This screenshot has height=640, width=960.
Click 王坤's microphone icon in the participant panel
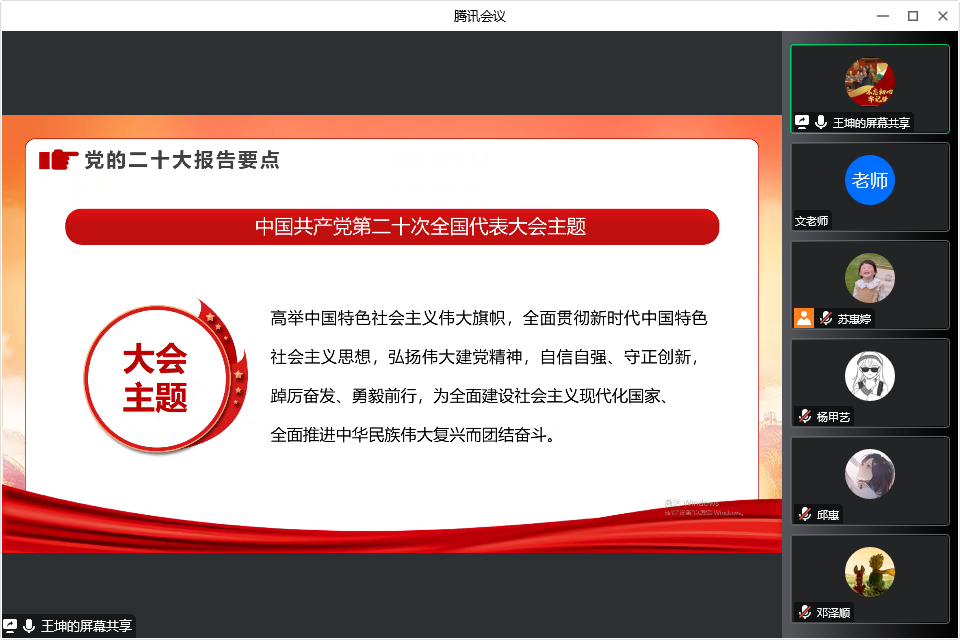821,122
